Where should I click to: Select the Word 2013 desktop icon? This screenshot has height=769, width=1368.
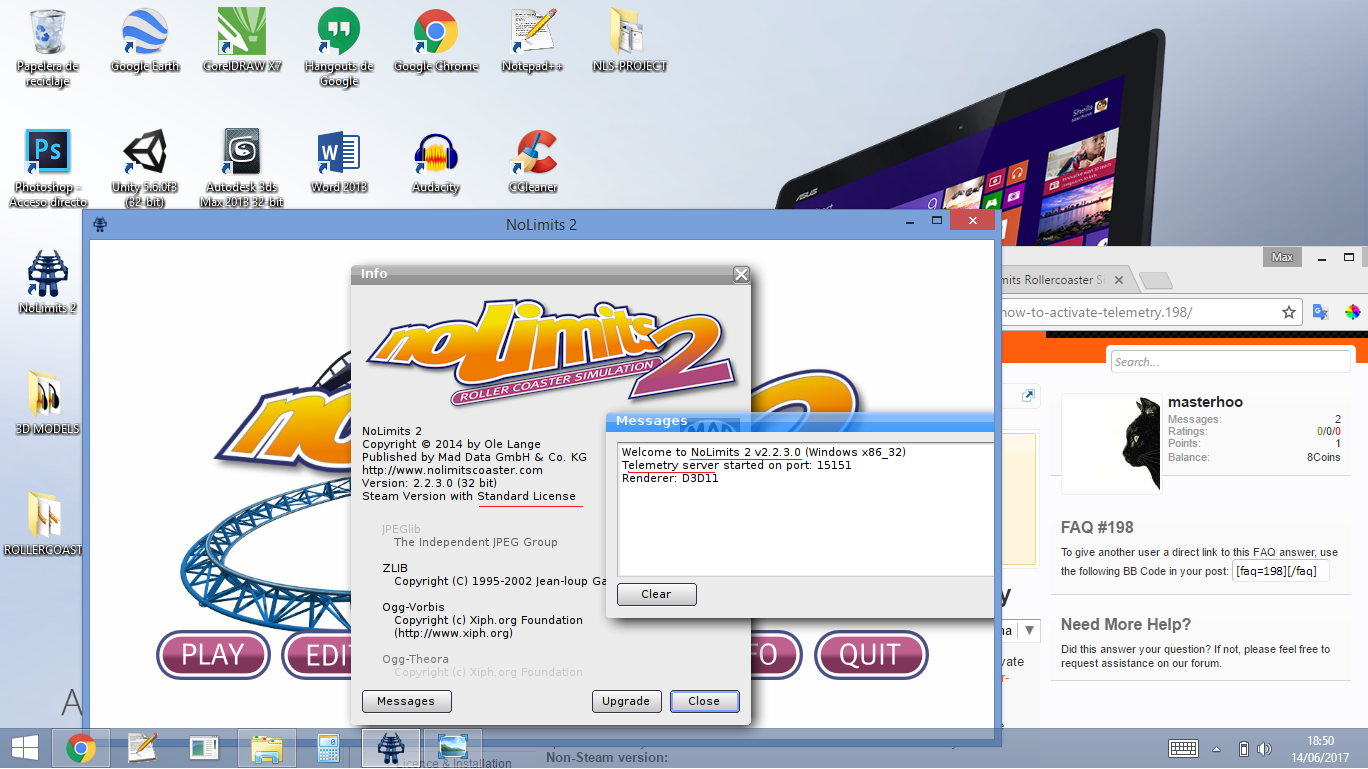point(339,161)
